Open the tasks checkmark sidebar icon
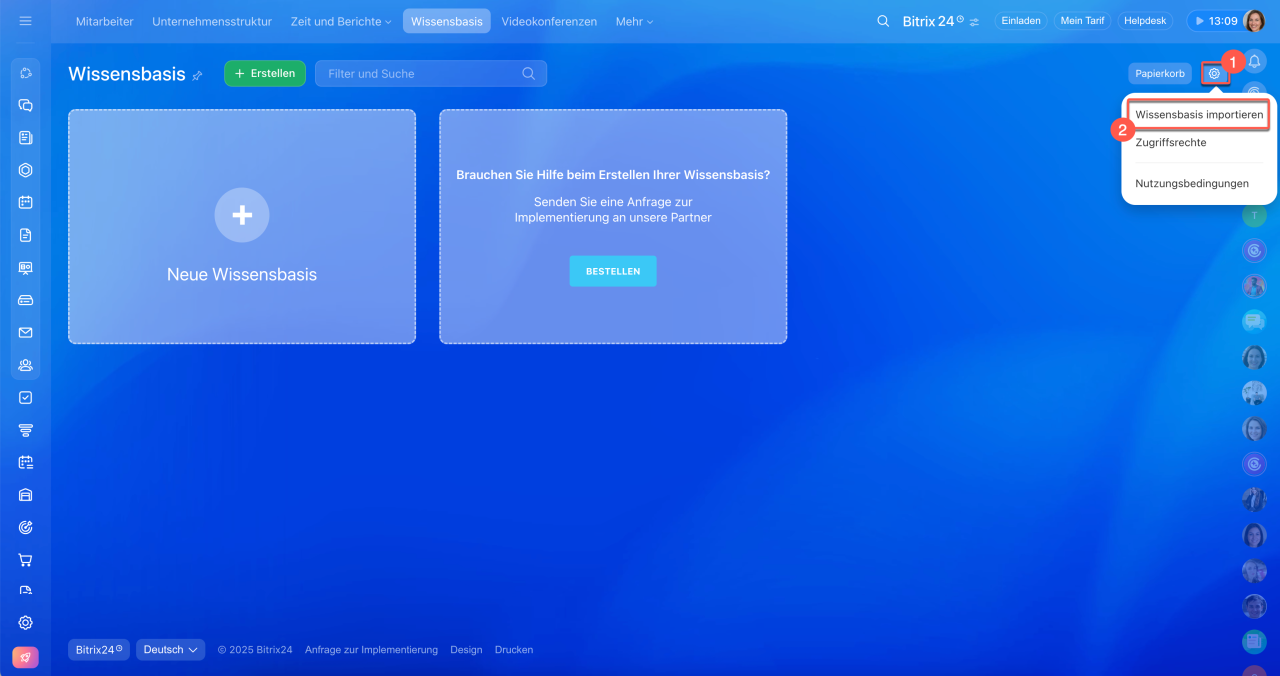1280x676 pixels. [26, 397]
